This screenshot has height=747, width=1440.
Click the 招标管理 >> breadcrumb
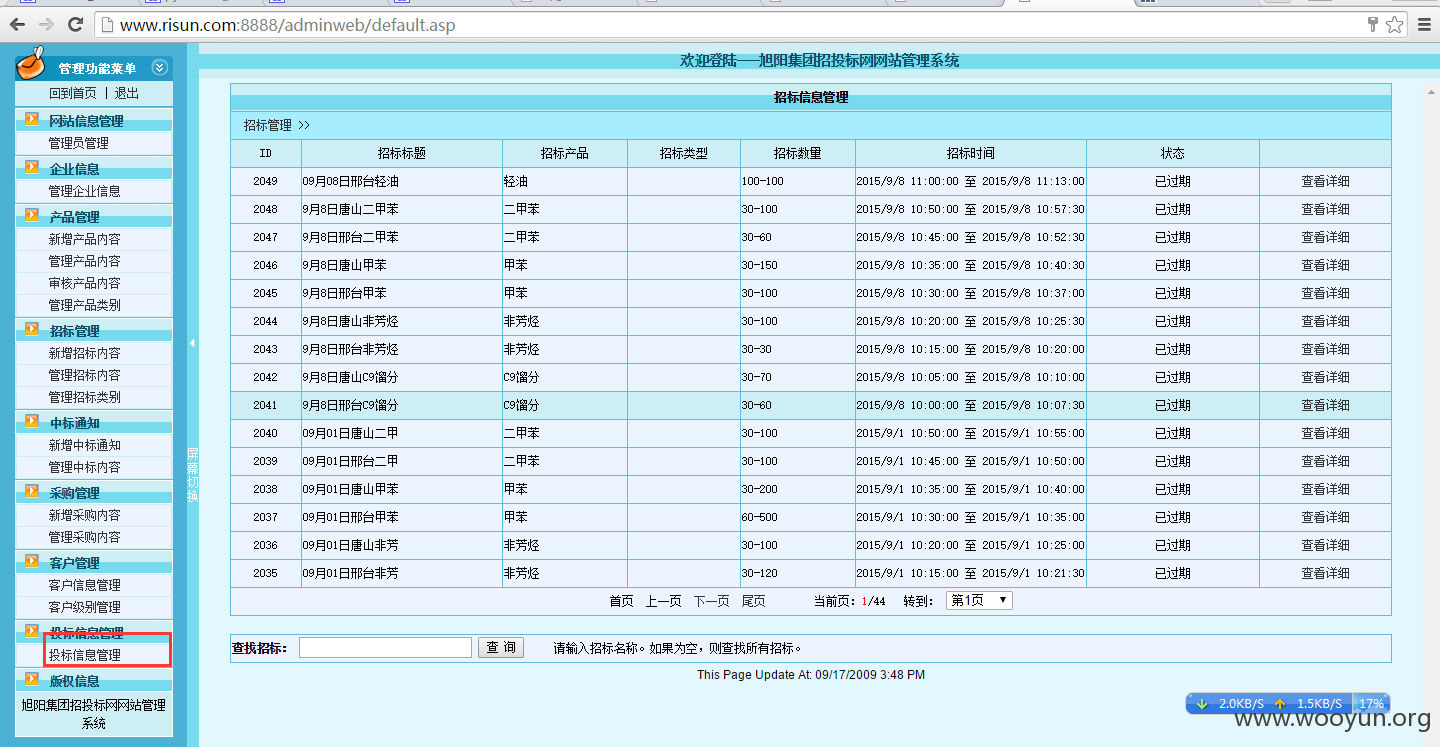(x=277, y=125)
